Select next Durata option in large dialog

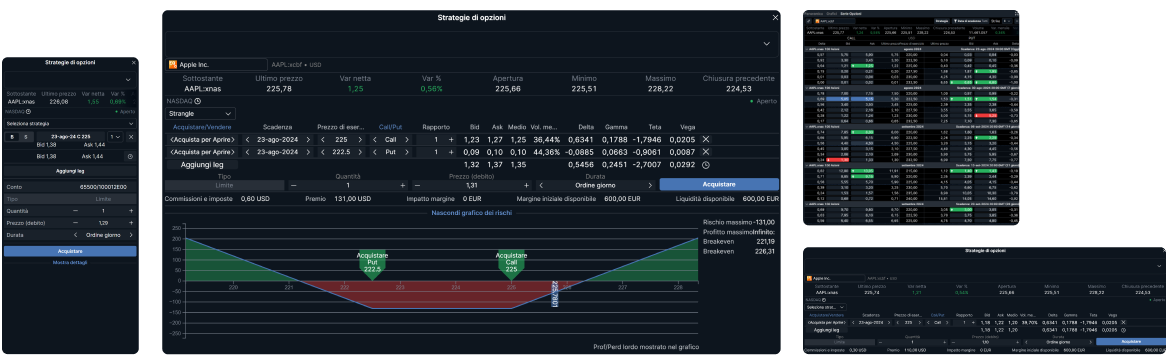click(650, 185)
